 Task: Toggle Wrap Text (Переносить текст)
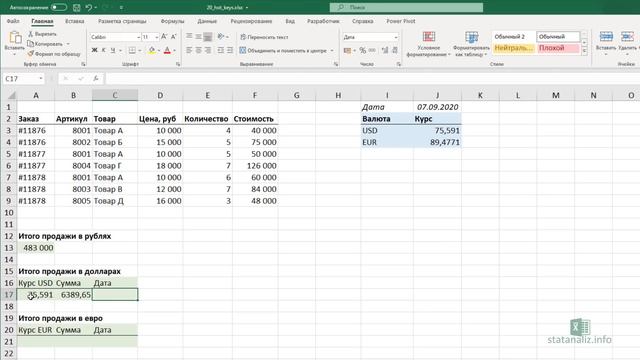264,37
